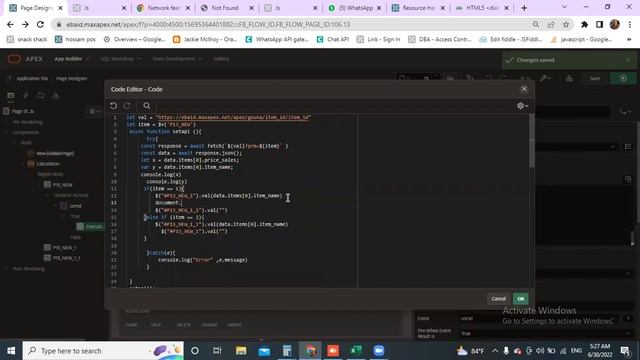Confirm the code with the OK button

click(521, 299)
